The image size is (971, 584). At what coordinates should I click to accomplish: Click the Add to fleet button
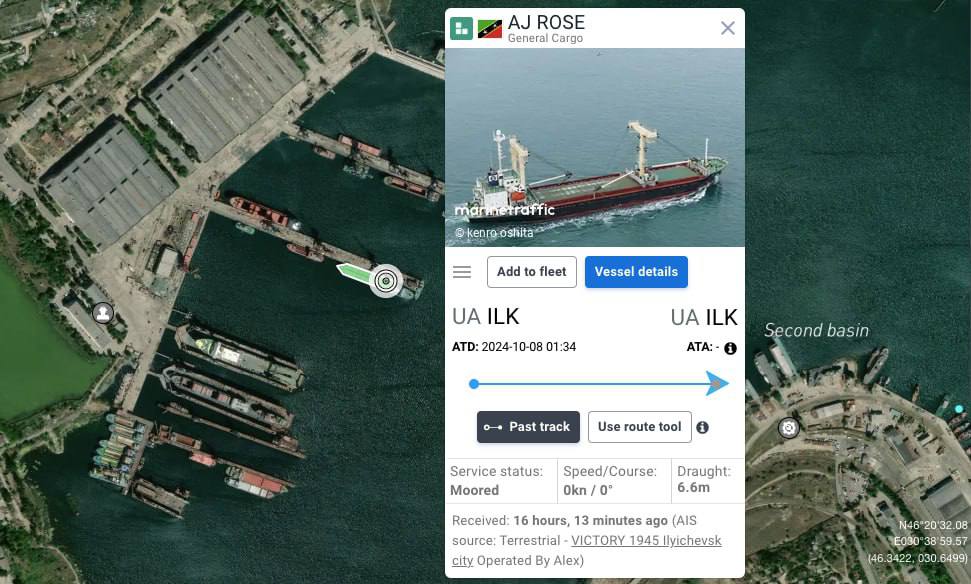point(531,272)
